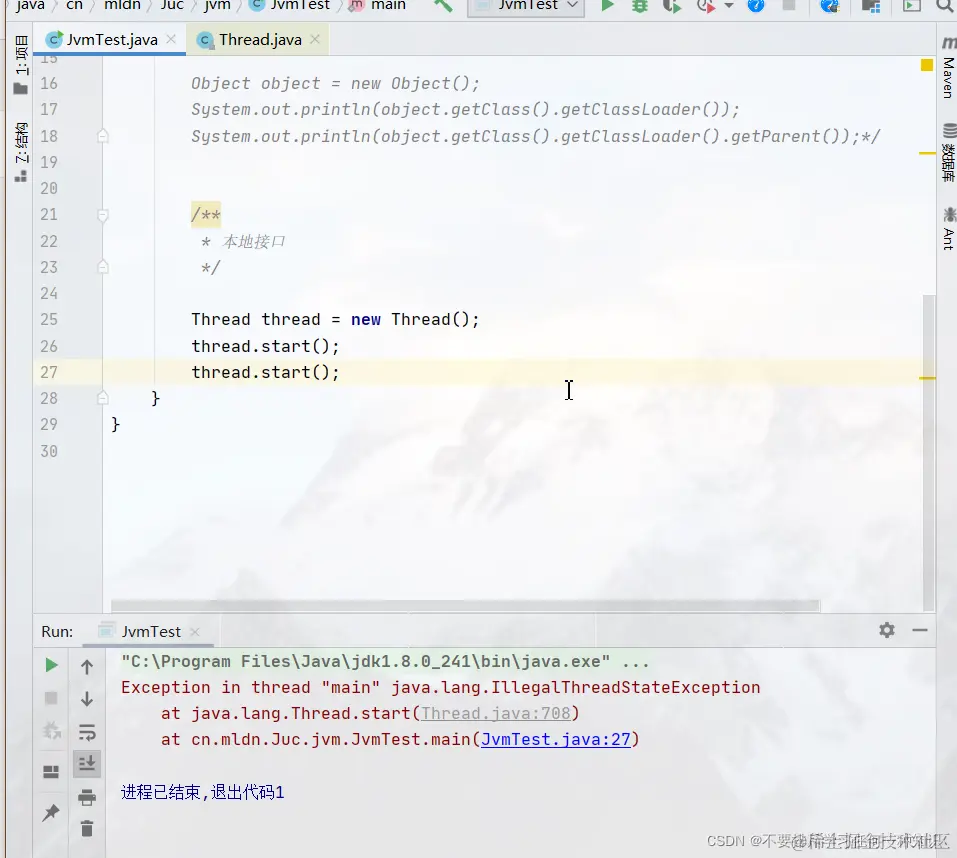Collapse Javadoc comment at line 21

click(103, 215)
